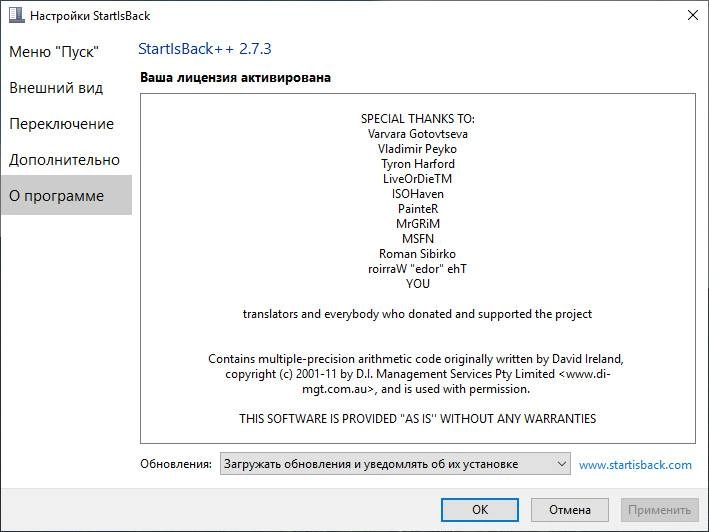Click the PainteR credit line
The image size is (709, 532).
tap(418, 209)
